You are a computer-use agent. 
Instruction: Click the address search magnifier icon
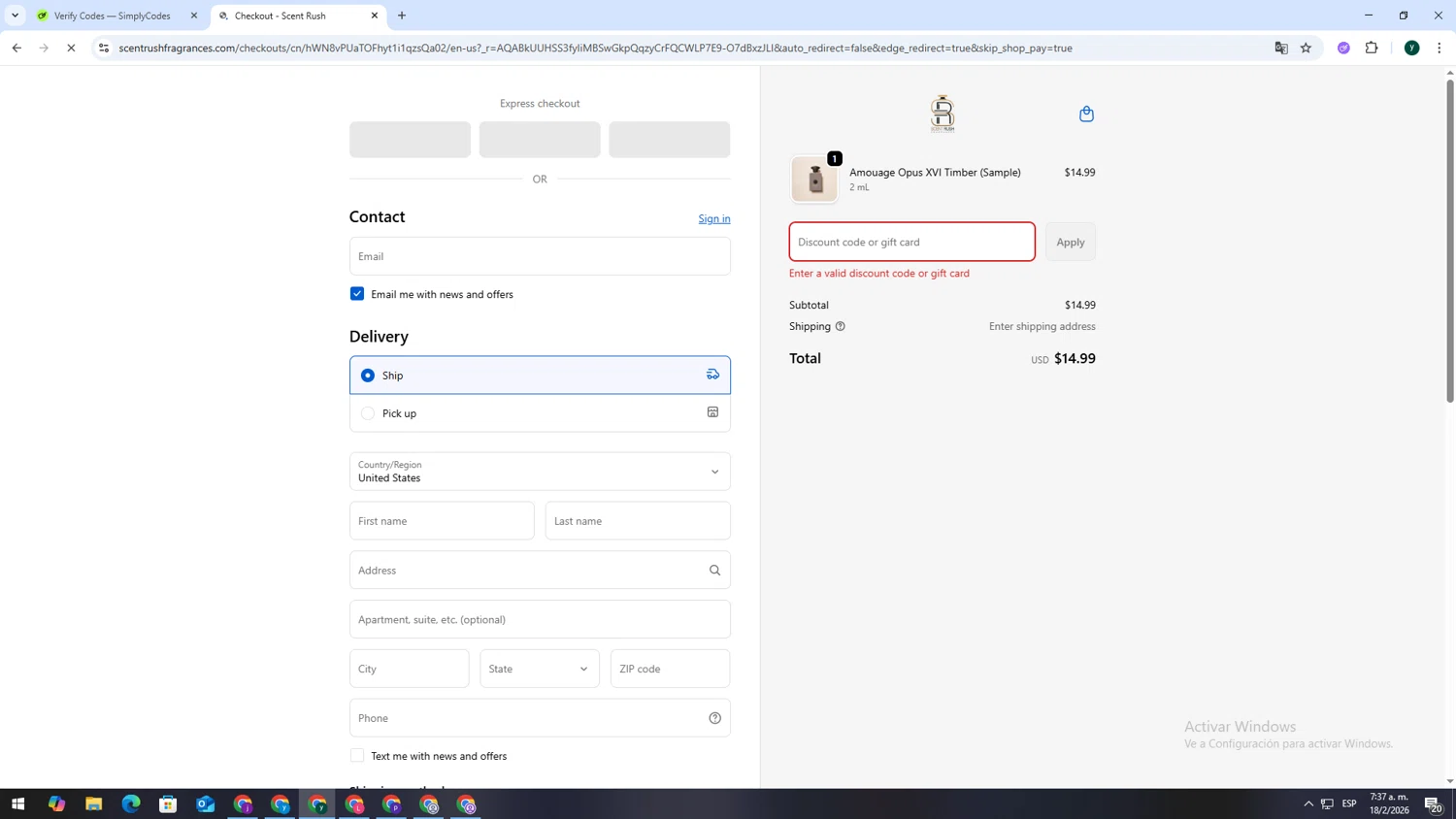tap(714, 571)
